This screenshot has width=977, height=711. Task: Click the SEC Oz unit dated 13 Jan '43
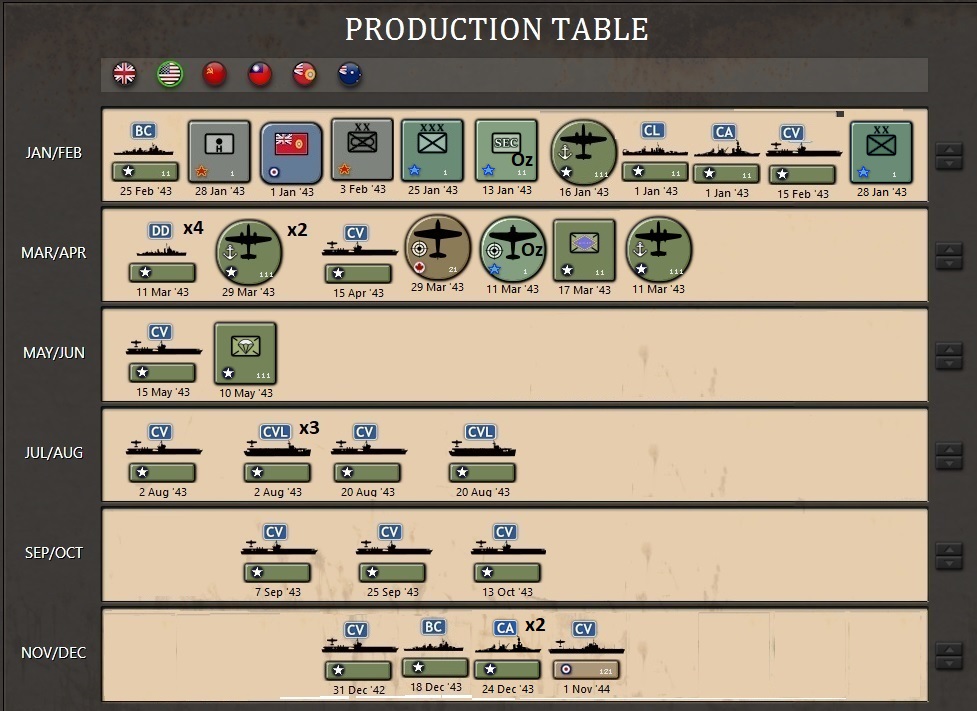[x=507, y=151]
